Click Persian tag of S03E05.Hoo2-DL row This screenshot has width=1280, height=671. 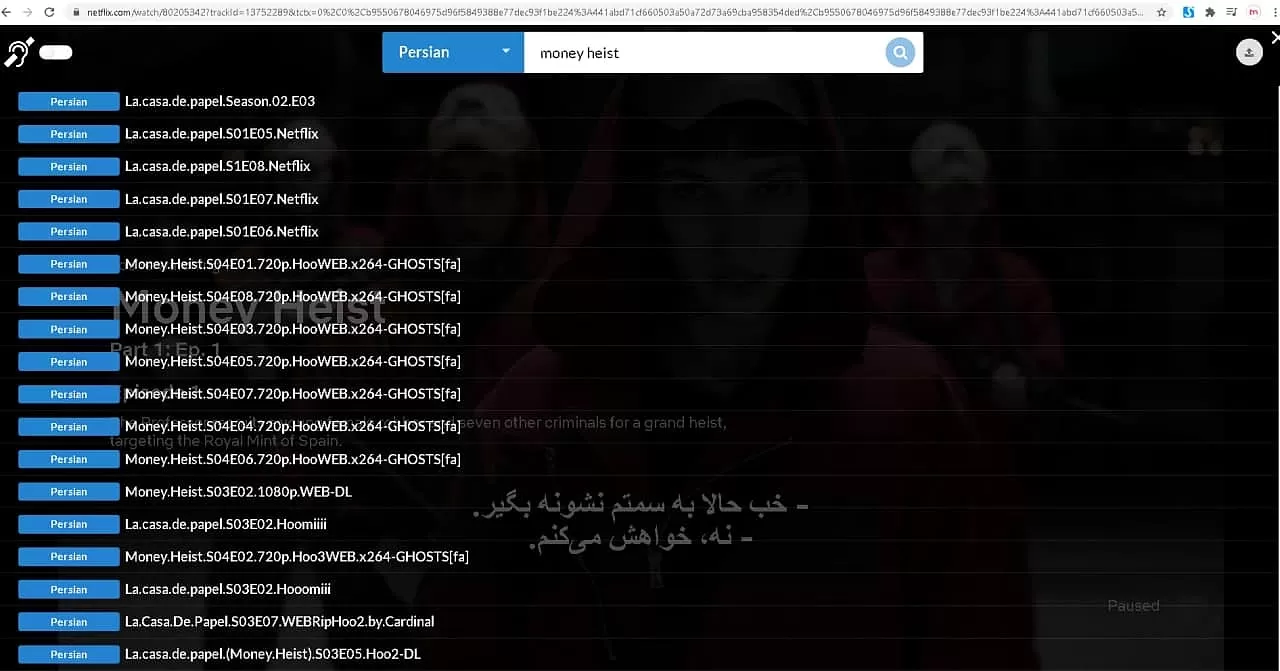tap(69, 655)
